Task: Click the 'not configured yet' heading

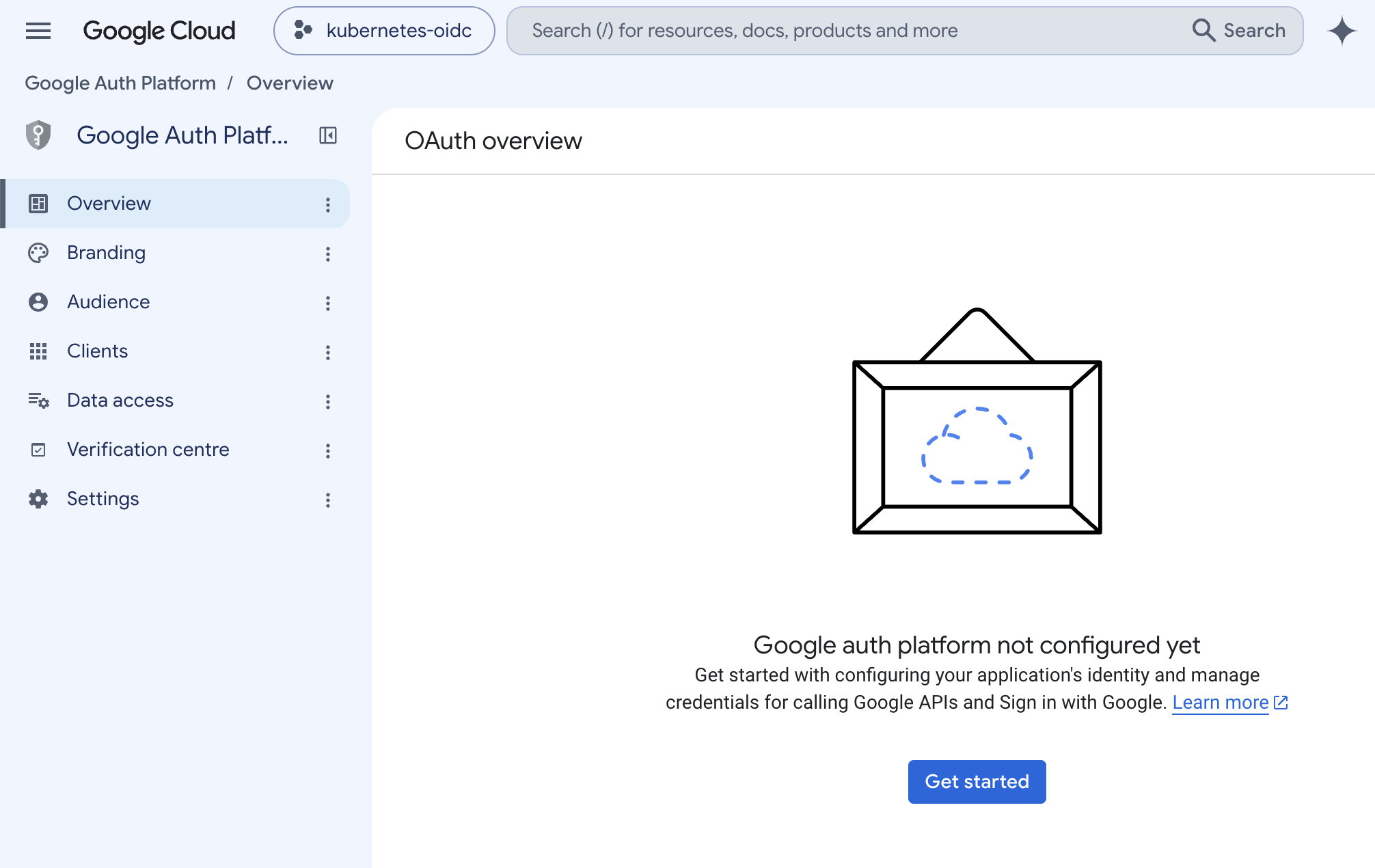Action: tap(977, 645)
